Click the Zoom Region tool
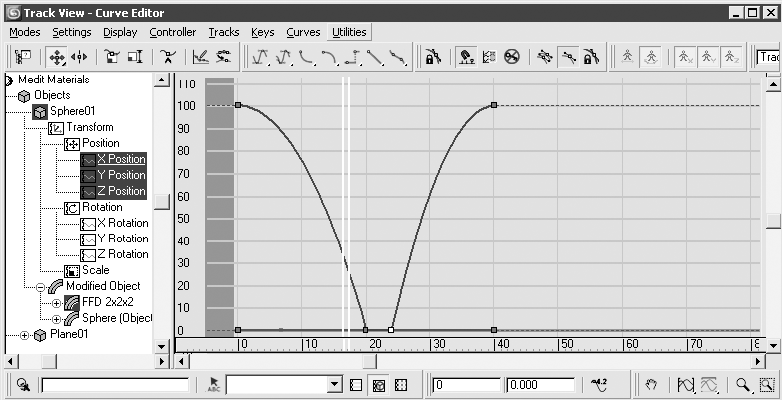 point(767,384)
